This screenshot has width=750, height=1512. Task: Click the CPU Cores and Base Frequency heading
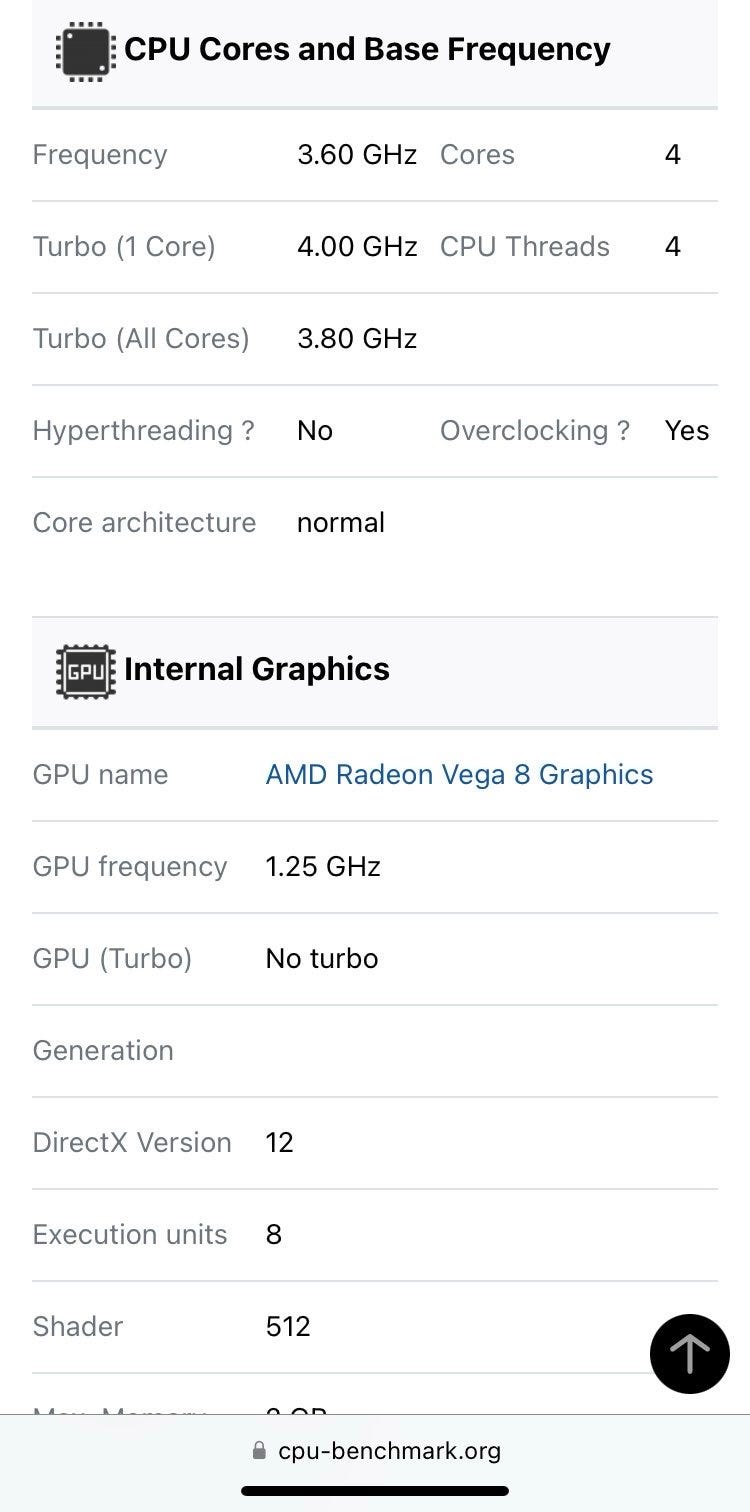click(x=367, y=50)
